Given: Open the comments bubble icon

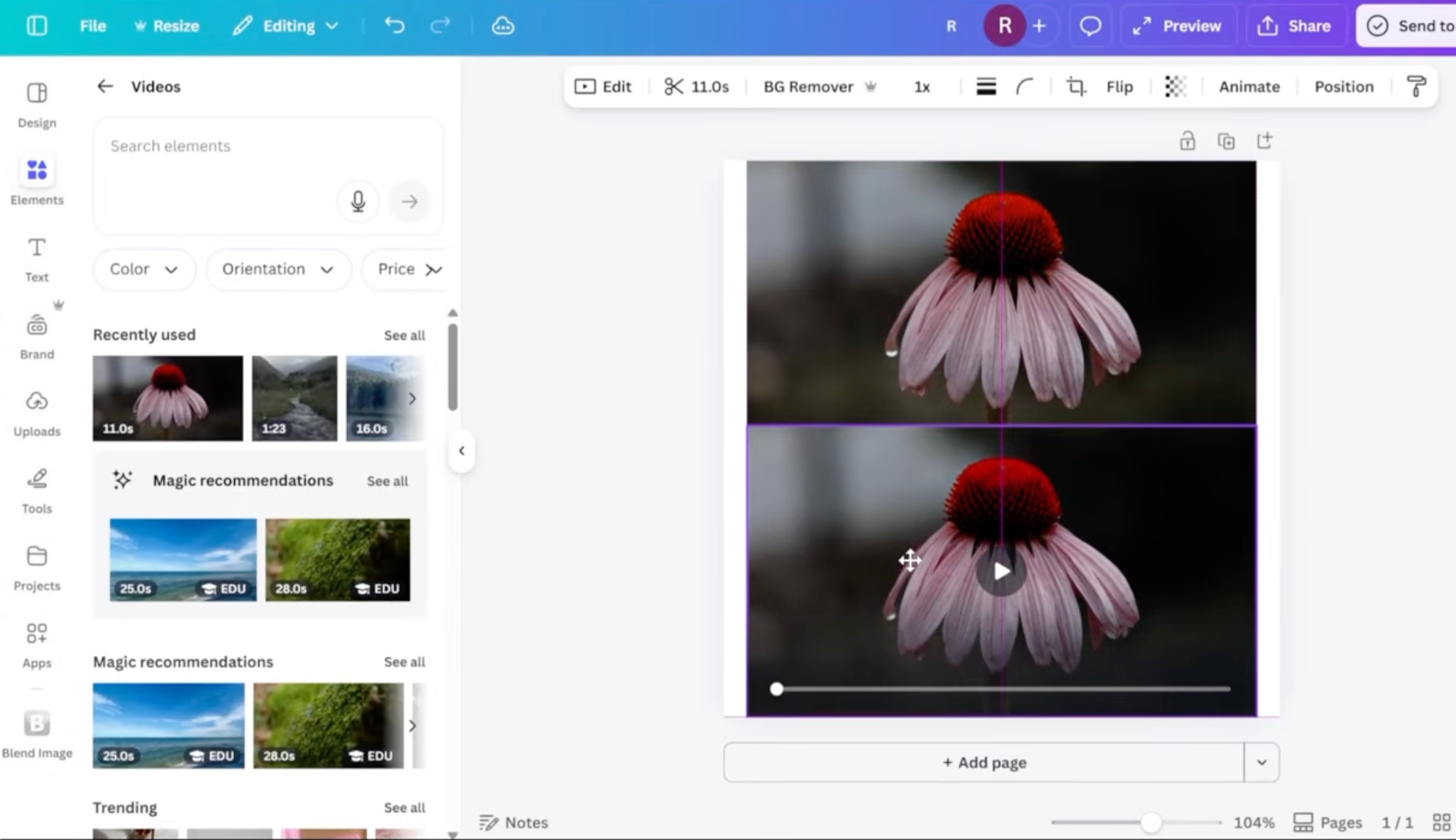Looking at the screenshot, I should pyautogui.click(x=1090, y=26).
